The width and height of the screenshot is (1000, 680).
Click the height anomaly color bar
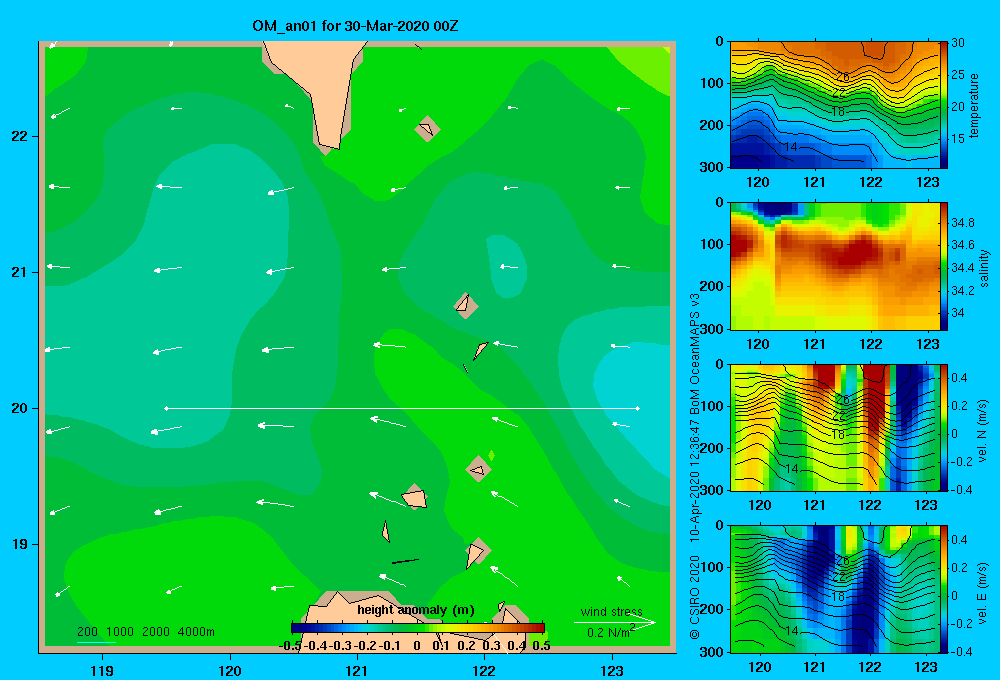click(x=418, y=628)
